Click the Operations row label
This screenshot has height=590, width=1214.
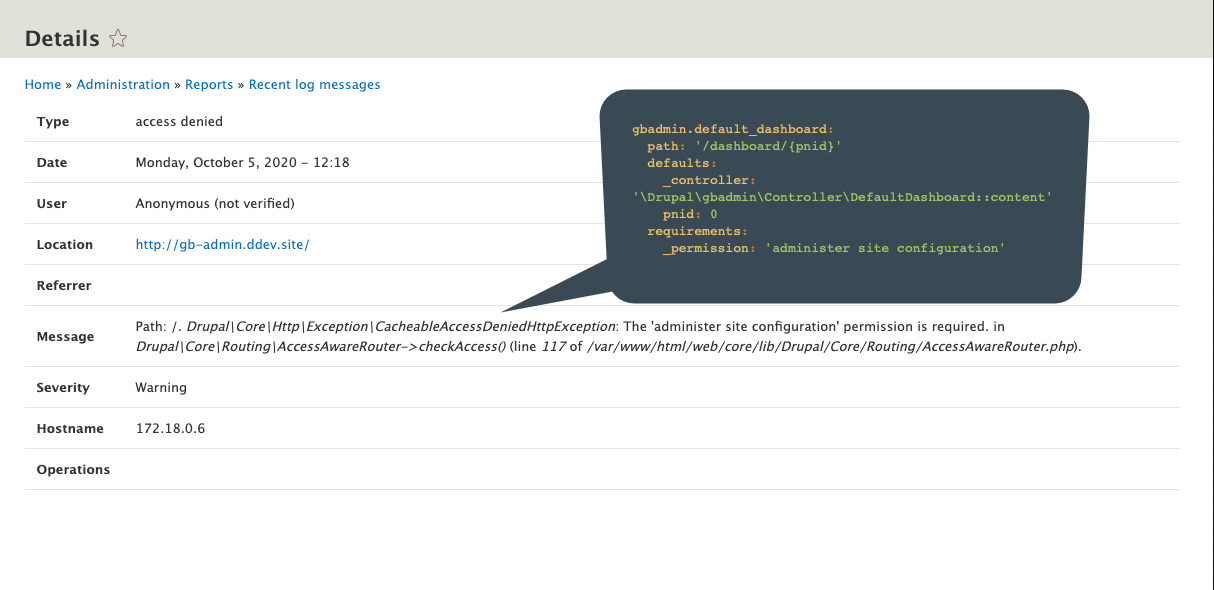tap(74, 469)
